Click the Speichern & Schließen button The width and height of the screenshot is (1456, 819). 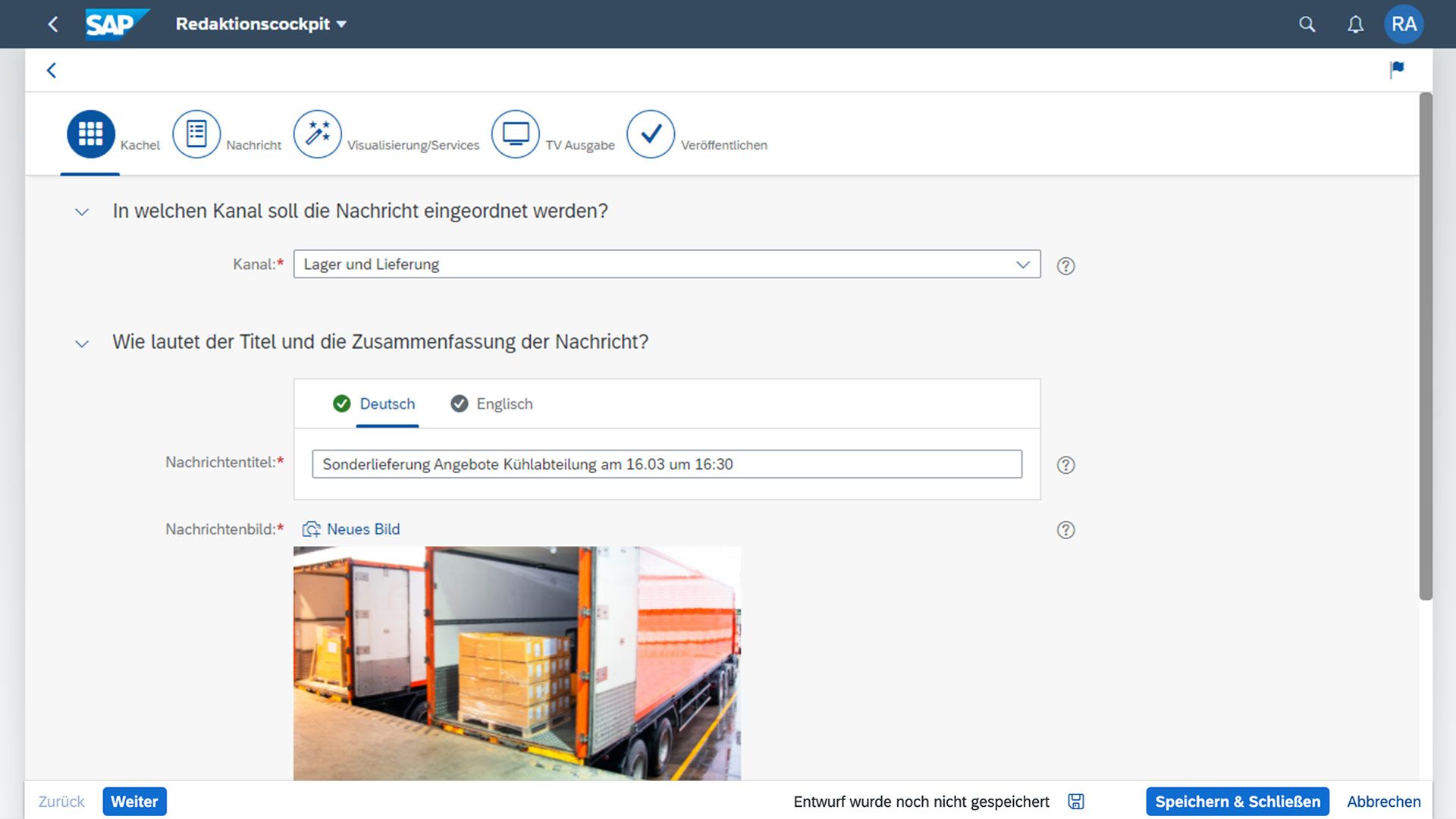tap(1236, 801)
